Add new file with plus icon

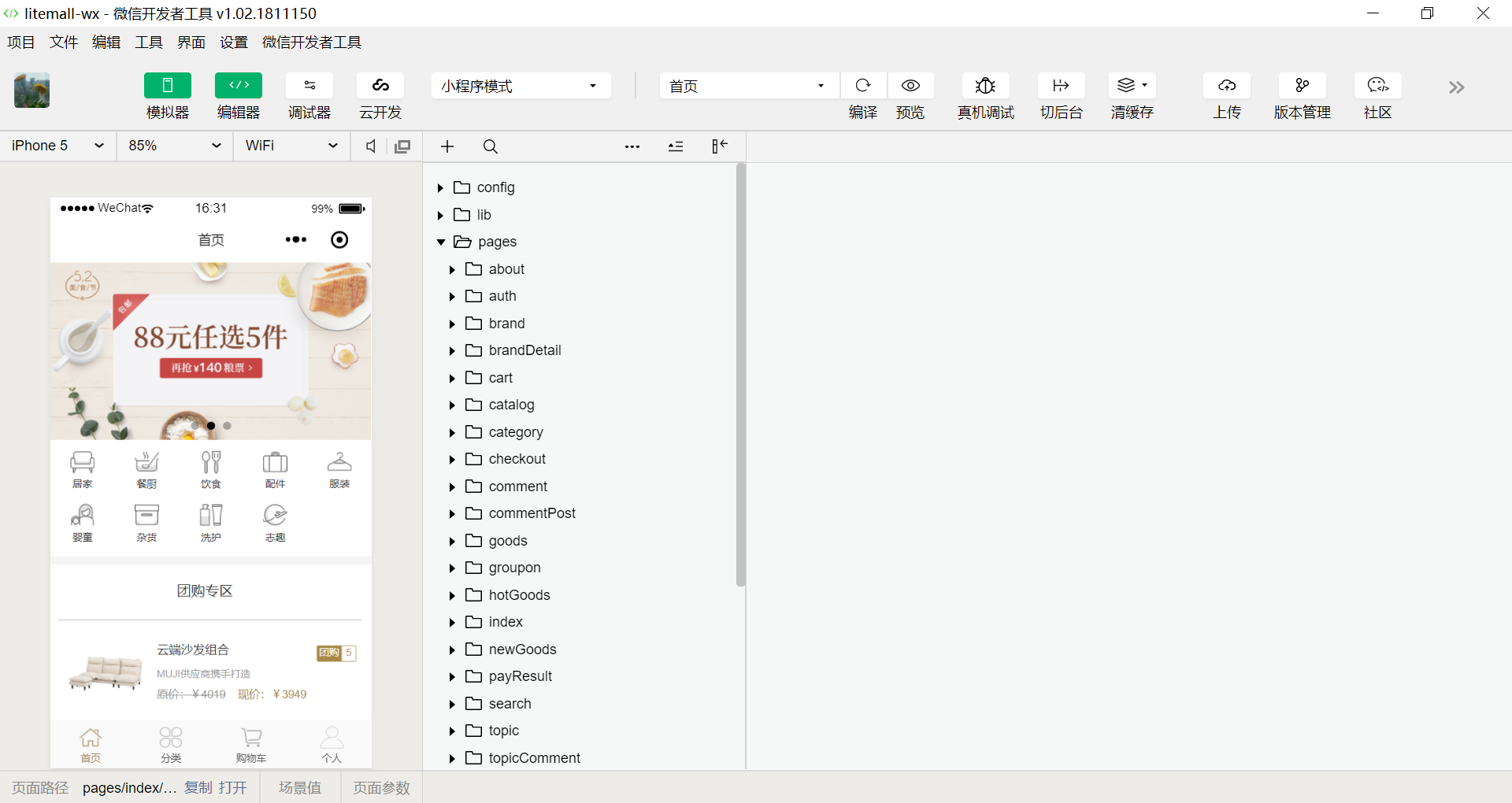(447, 146)
